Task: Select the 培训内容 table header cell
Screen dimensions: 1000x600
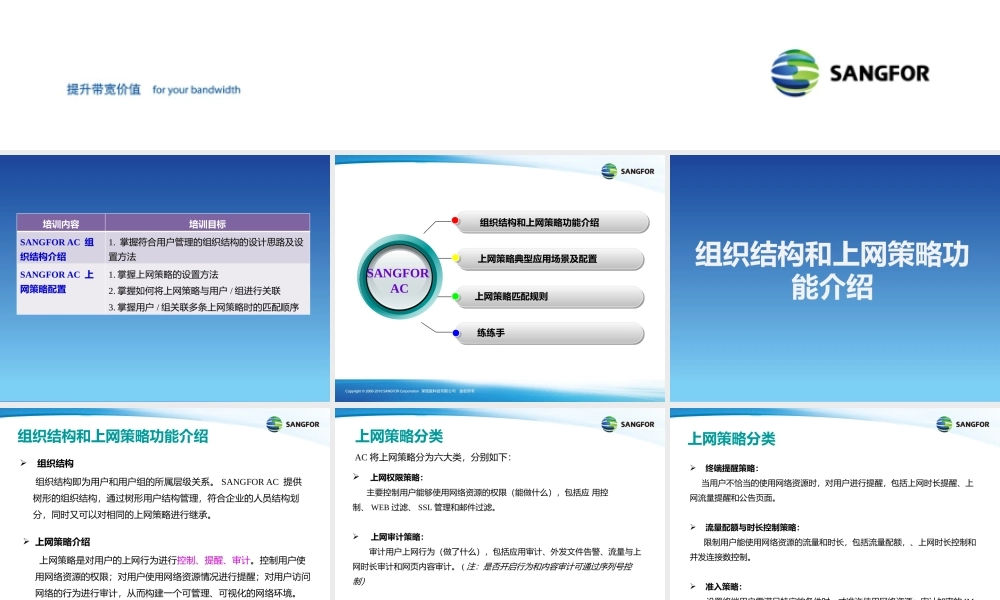Action: pos(61,223)
